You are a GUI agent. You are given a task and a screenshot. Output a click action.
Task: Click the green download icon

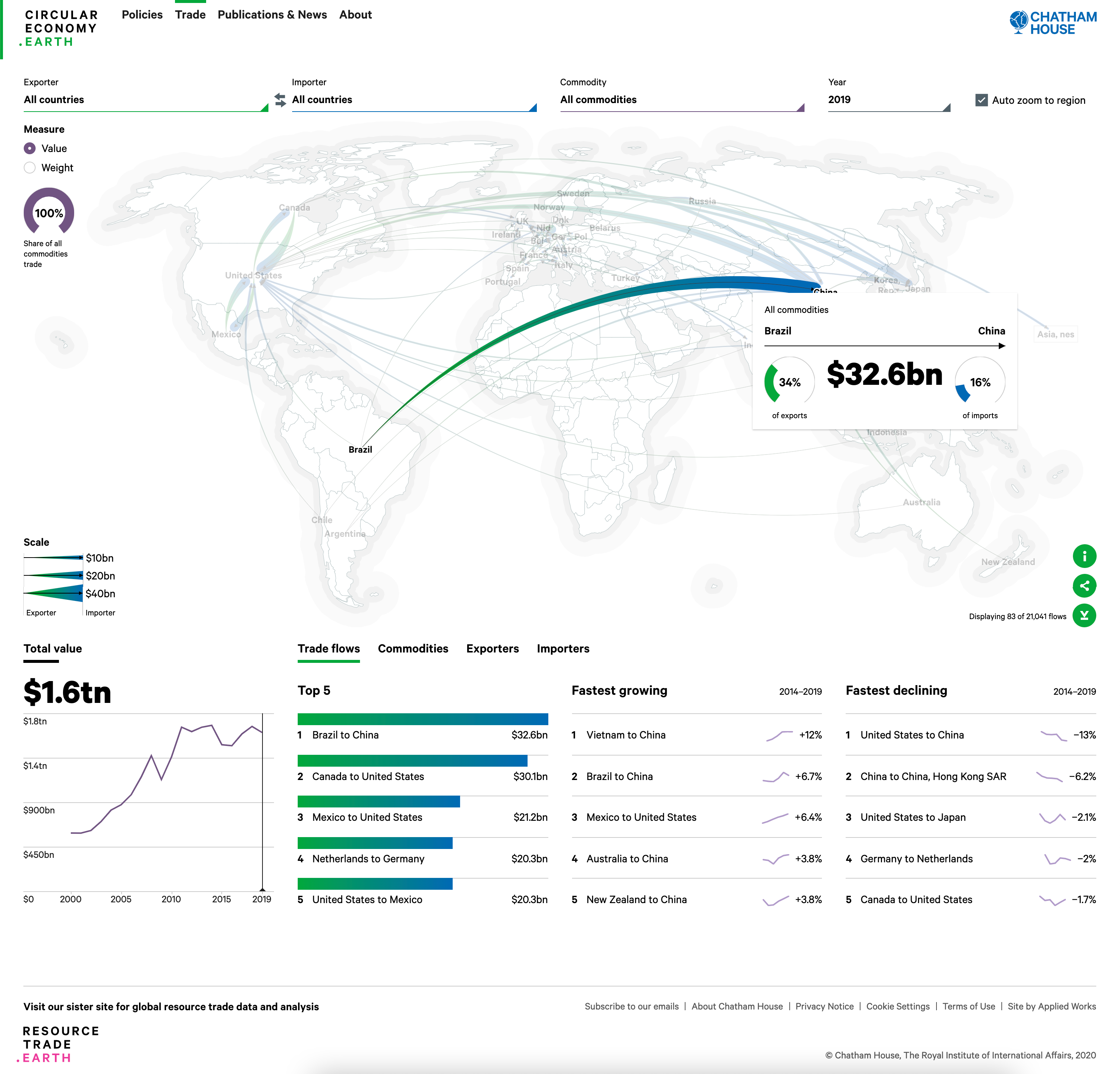1084,615
